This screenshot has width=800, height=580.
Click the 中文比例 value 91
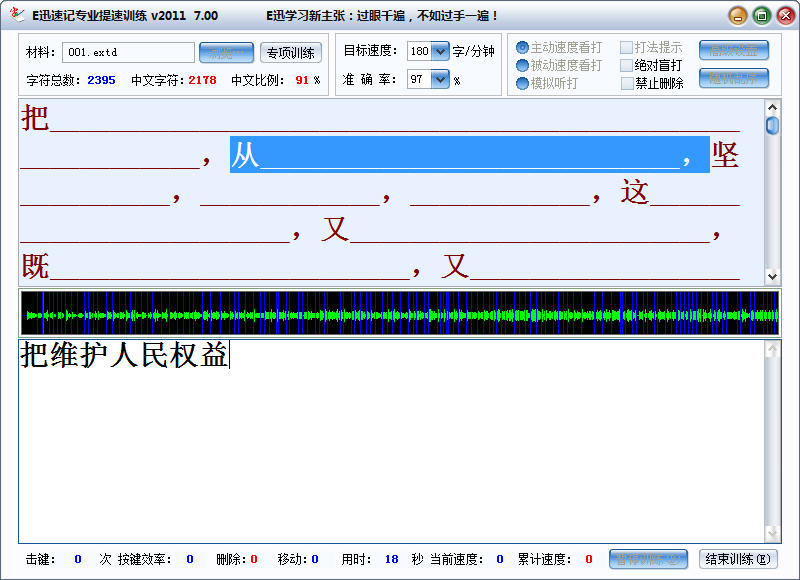(x=302, y=80)
